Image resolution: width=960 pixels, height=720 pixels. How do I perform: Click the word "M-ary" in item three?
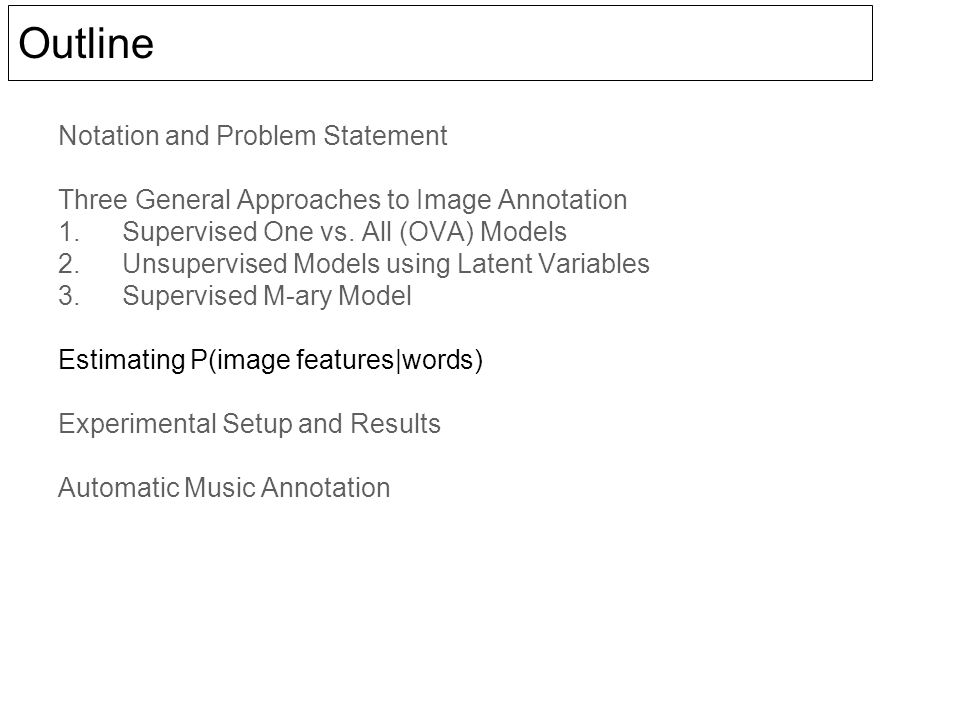click(x=298, y=297)
